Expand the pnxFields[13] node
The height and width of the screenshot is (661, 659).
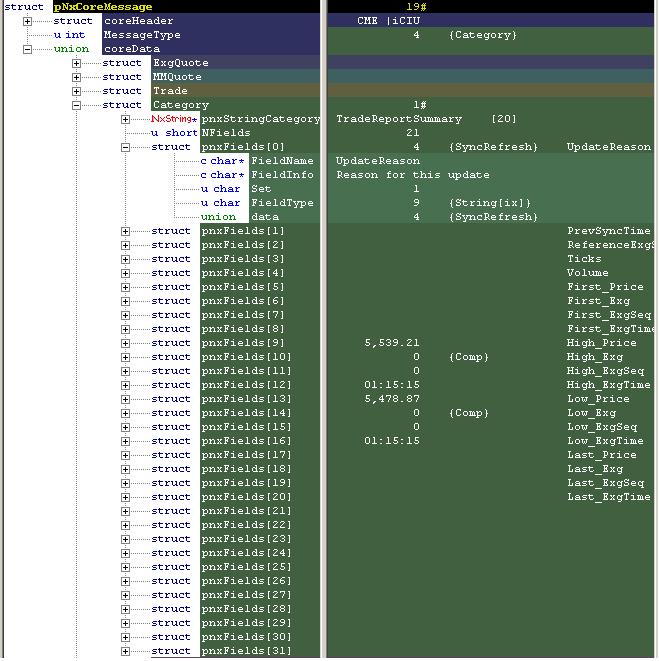coord(125,399)
